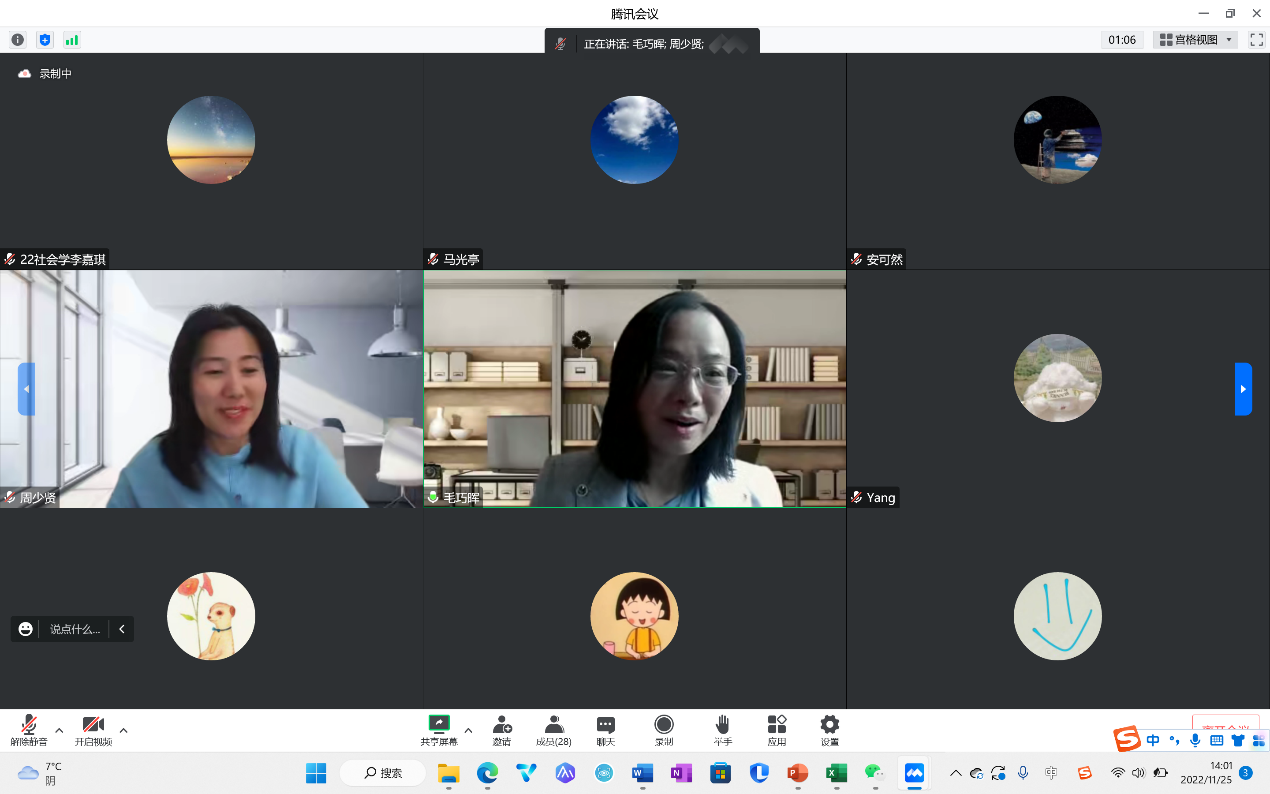Screen dimensions: 1270x794
Task: Go to next page of participants
Action: (x=1243, y=389)
